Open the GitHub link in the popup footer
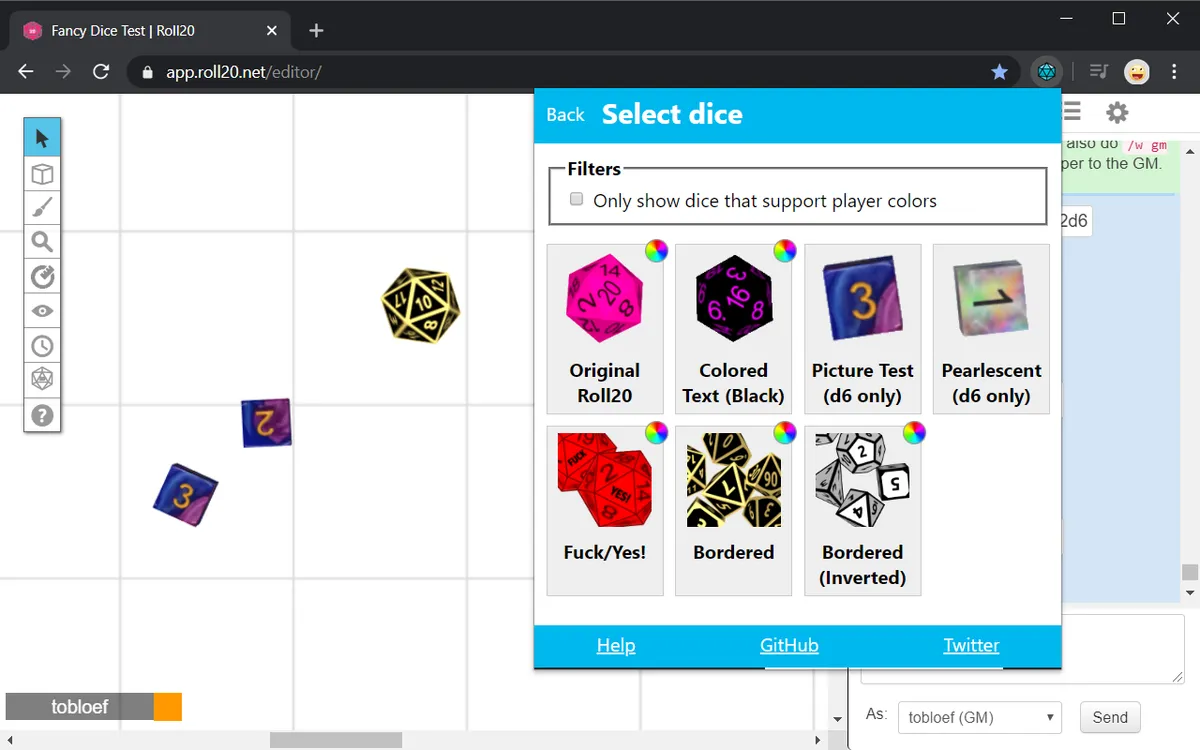 [x=789, y=645]
